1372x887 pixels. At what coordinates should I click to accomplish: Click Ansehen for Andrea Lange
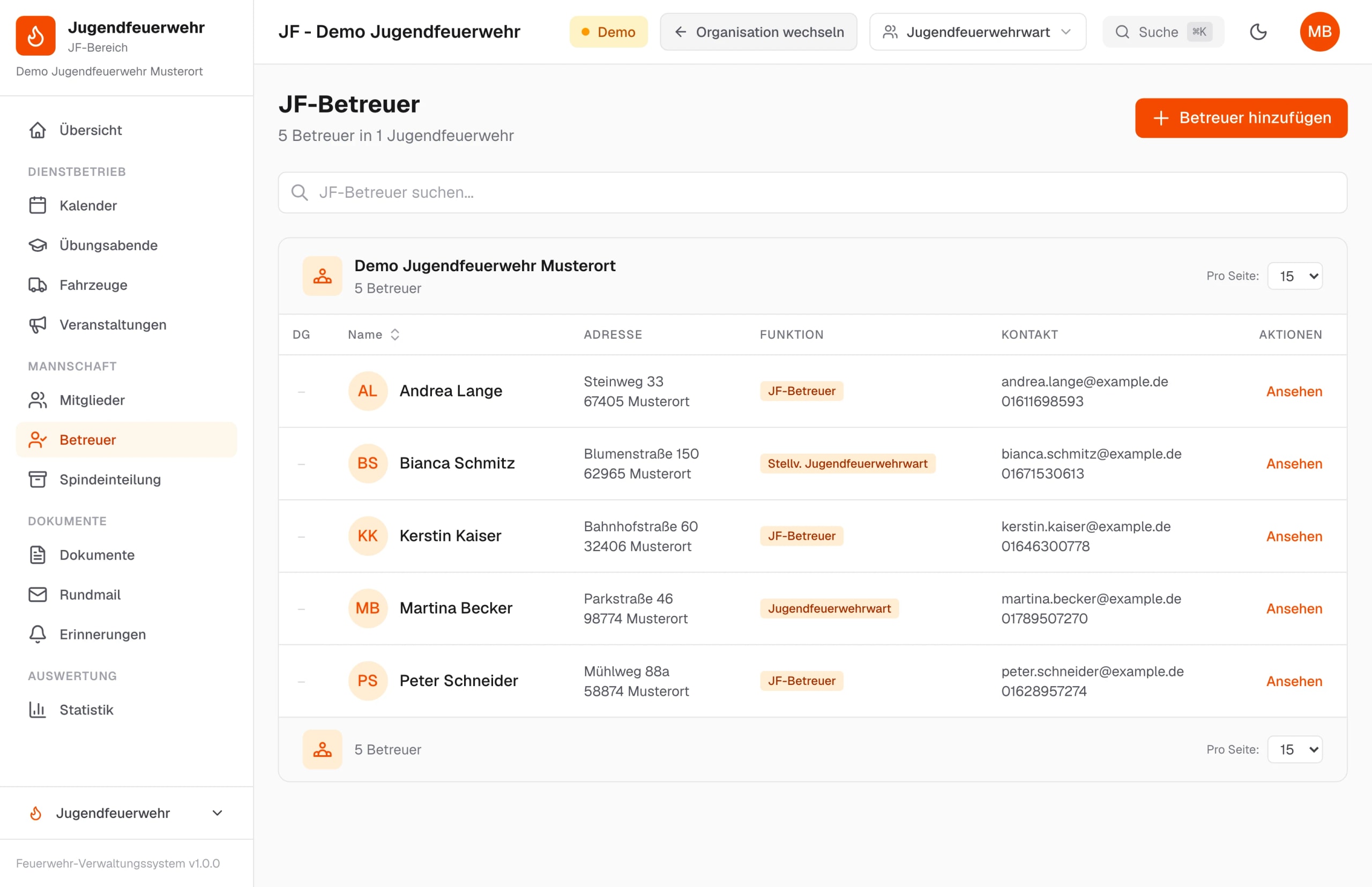click(x=1294, y=392)
